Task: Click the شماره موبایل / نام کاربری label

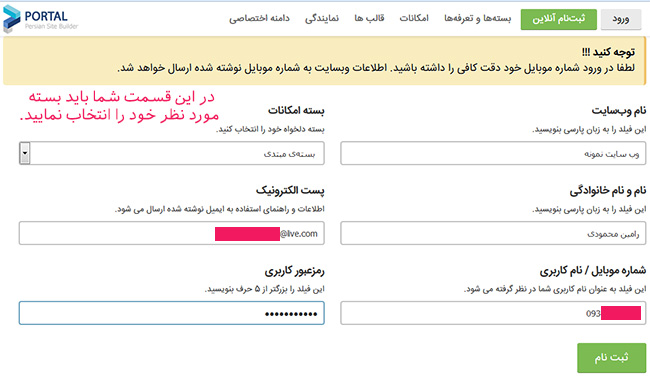Action: pos(593,271)
